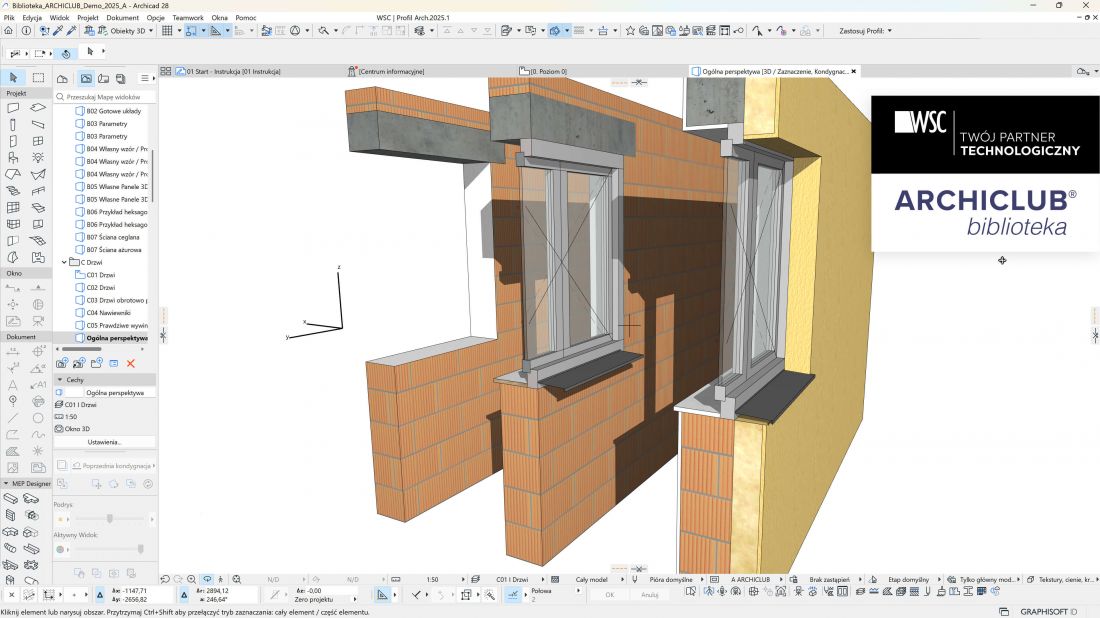Activate the Line tool in Dokument section
The image size is (1100, 618).
tap(13, 418)
